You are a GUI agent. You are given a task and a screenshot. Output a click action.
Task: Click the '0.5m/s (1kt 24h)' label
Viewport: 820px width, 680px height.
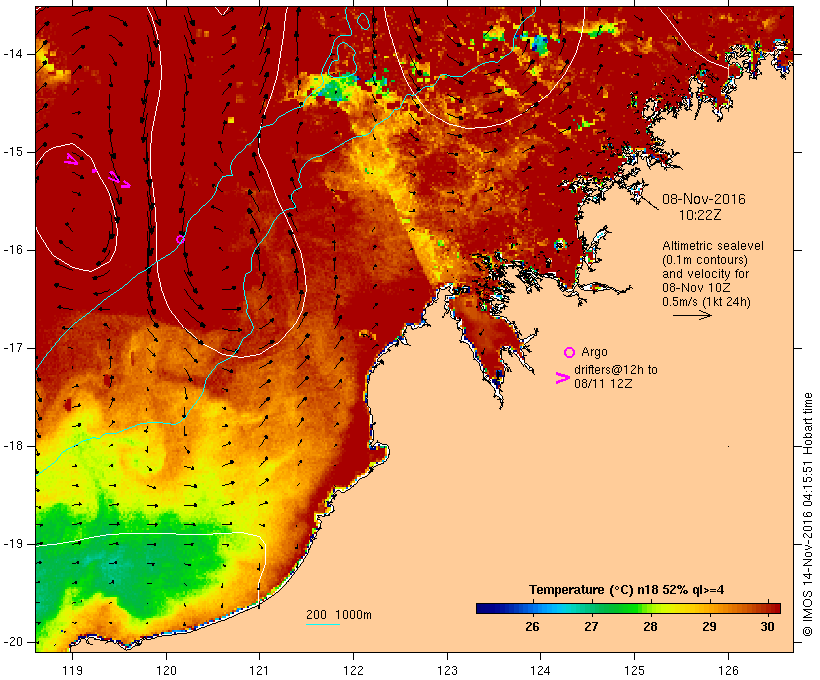tap(706, 302)
